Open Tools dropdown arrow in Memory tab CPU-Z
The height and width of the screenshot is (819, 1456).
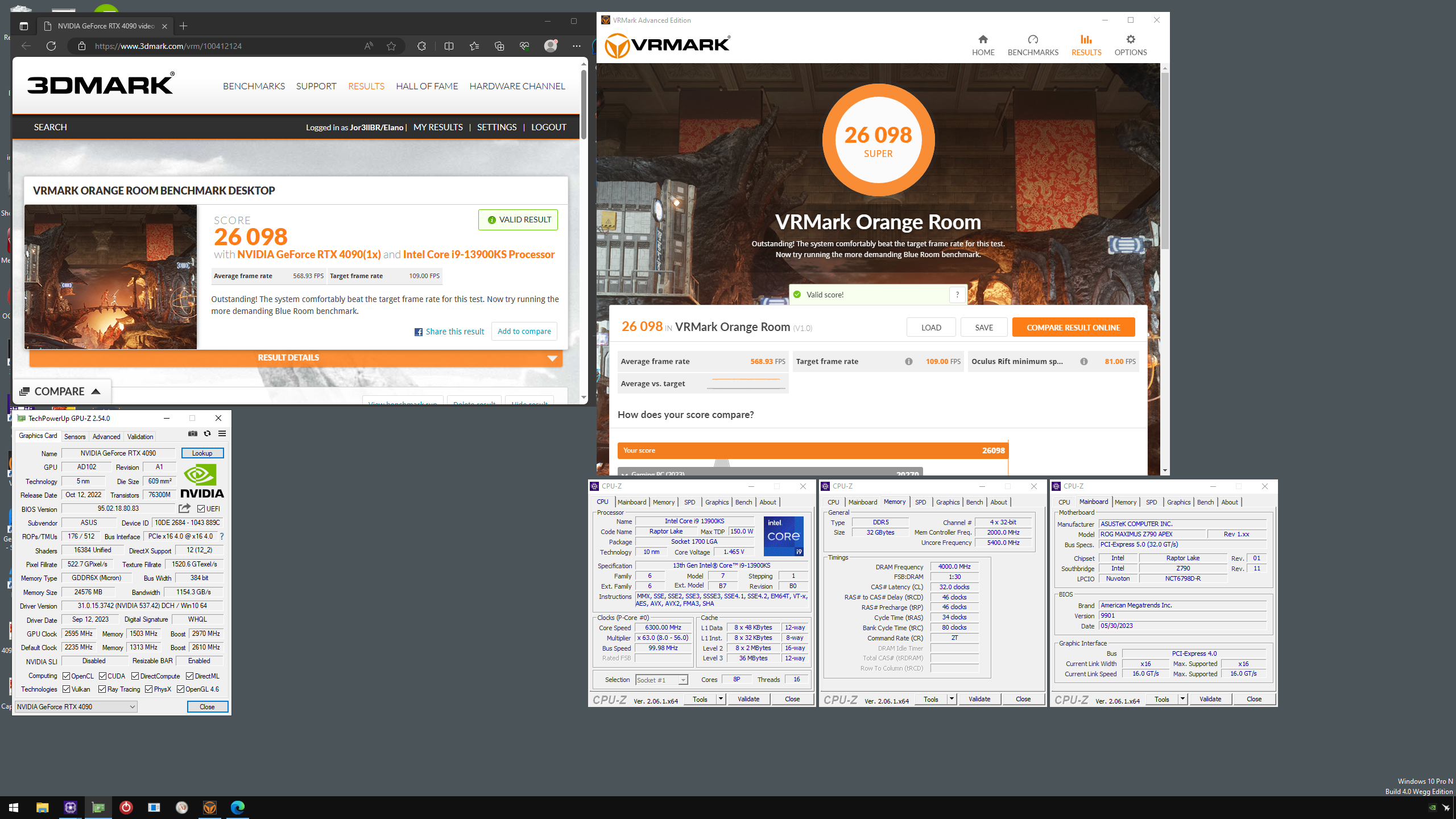coord(952,699)
